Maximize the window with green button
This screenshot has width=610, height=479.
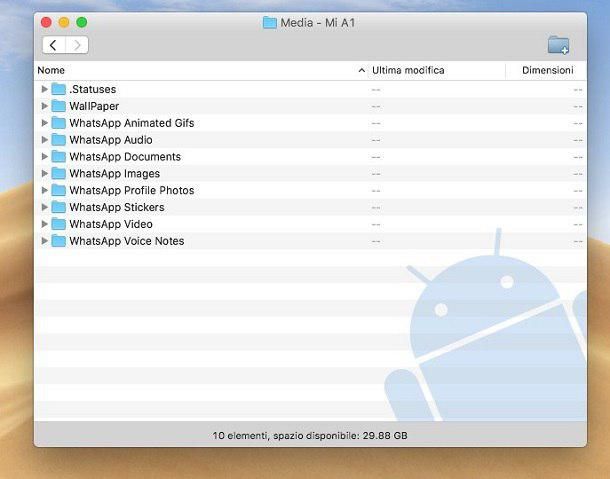[x=82, y=22]
